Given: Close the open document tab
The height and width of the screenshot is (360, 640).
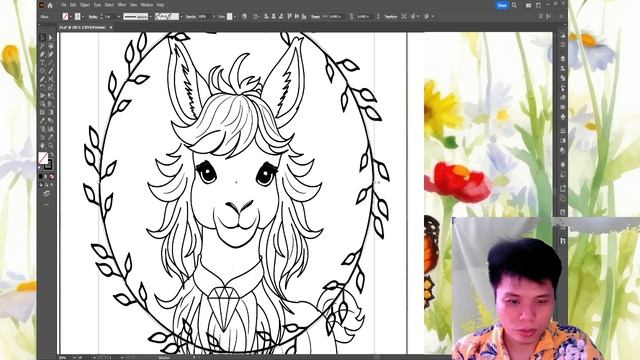Looking at the screenshot, I should pos(111,27).
